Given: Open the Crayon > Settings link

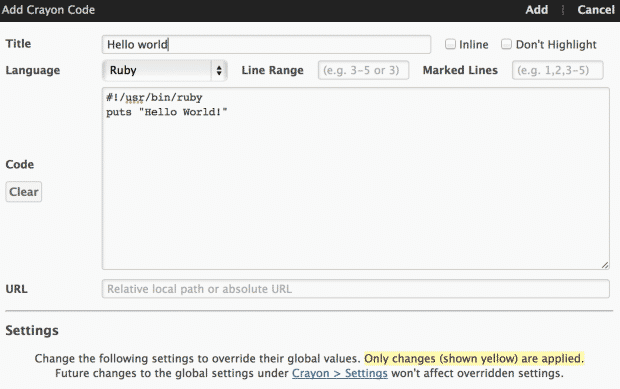Looking at the screenshot, I should click(x=340, y=373).
